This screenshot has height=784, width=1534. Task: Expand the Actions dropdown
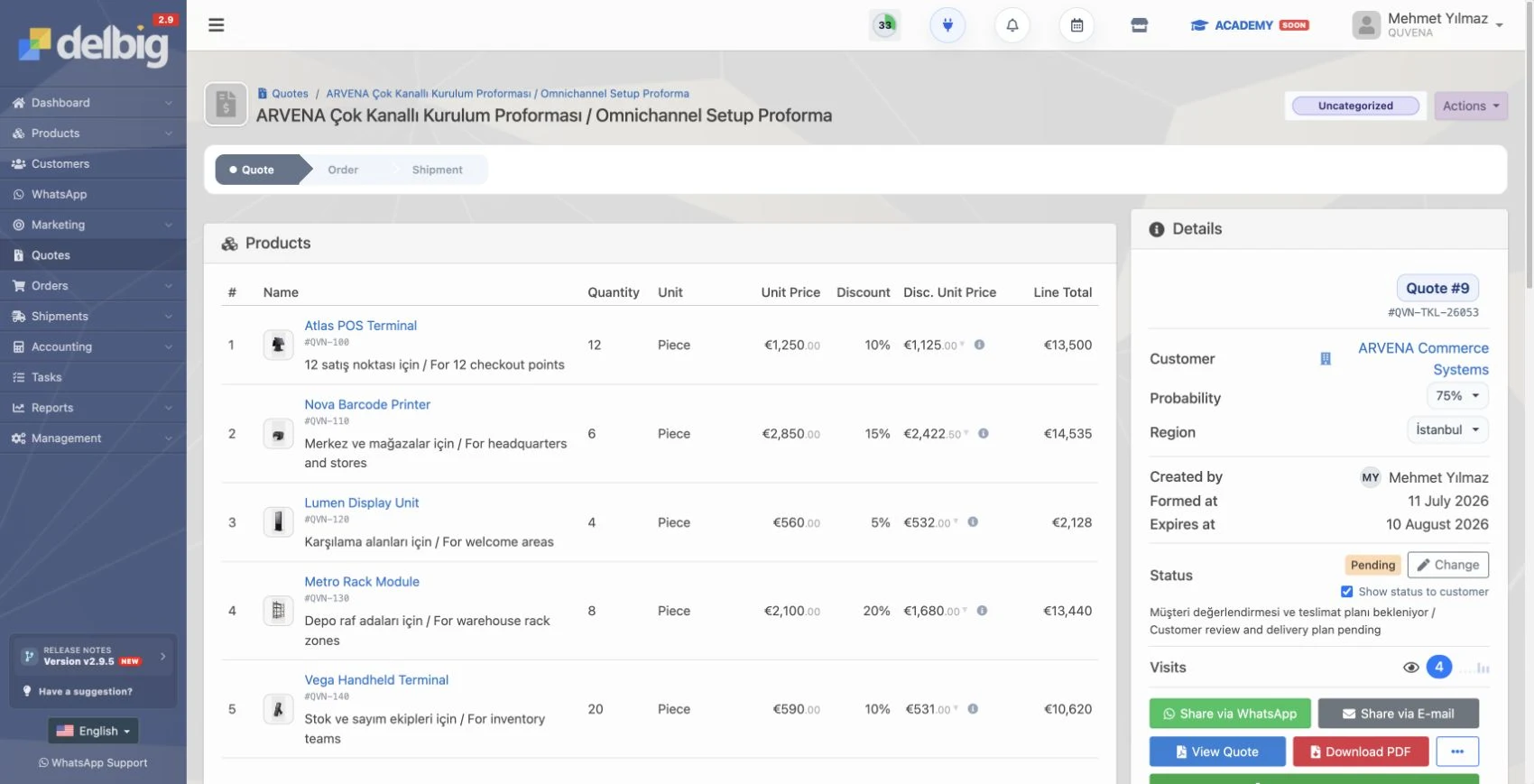[1471, 106]
